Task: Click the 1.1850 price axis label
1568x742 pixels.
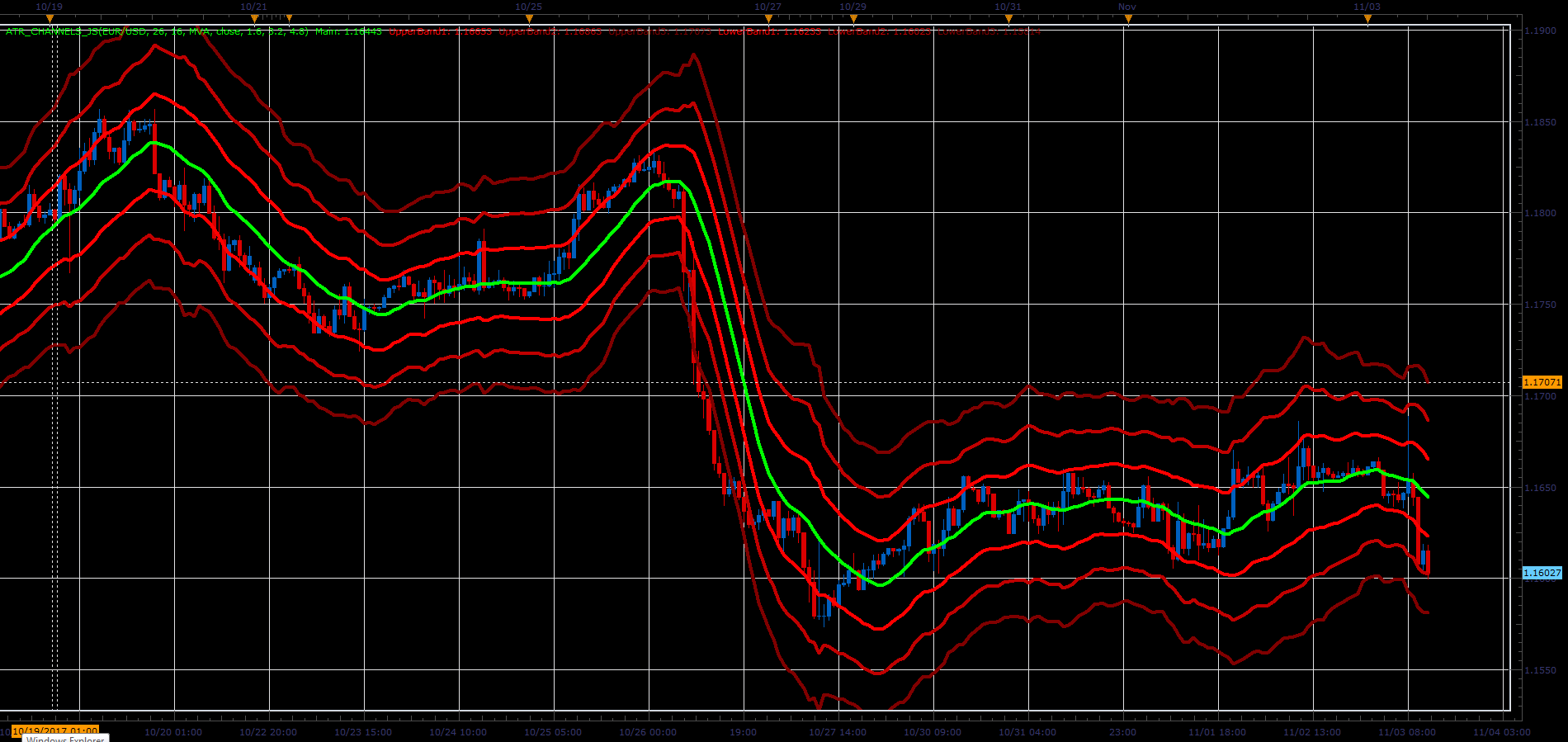Action: pyautogui.click(x=1540, y=122)
